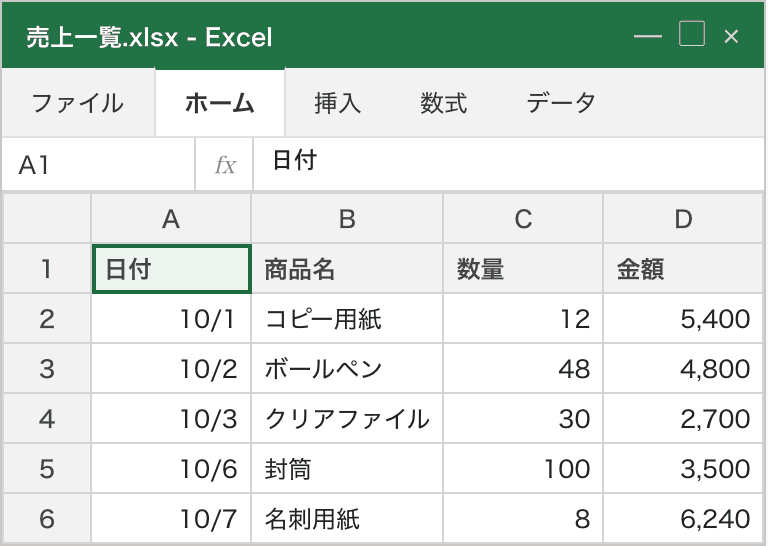Viewport: 768px width, 546px height.
Task: Select row 3 header
Action: click(x=47, y=369)
